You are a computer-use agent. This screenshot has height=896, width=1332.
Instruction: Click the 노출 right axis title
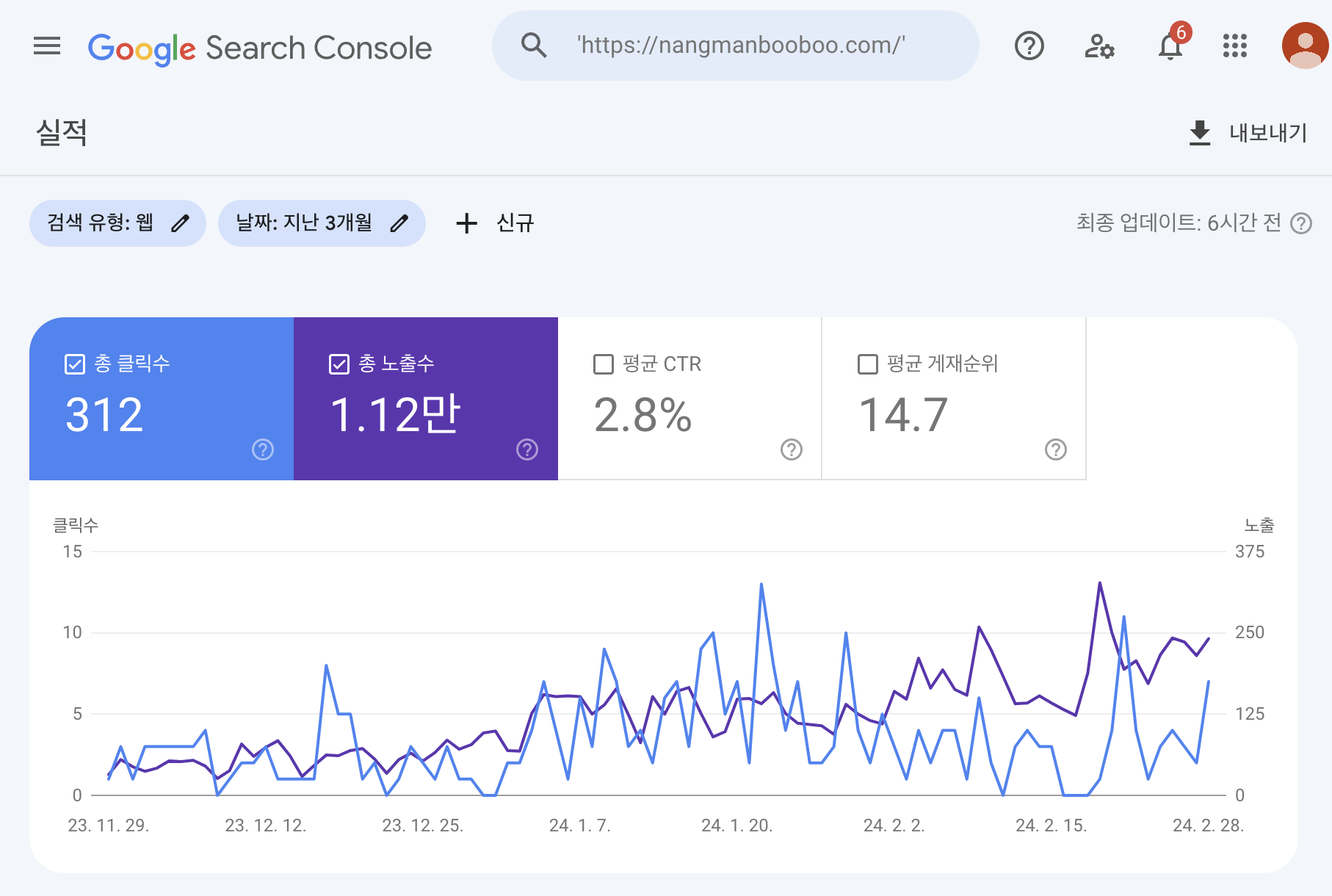(1259, 525)
